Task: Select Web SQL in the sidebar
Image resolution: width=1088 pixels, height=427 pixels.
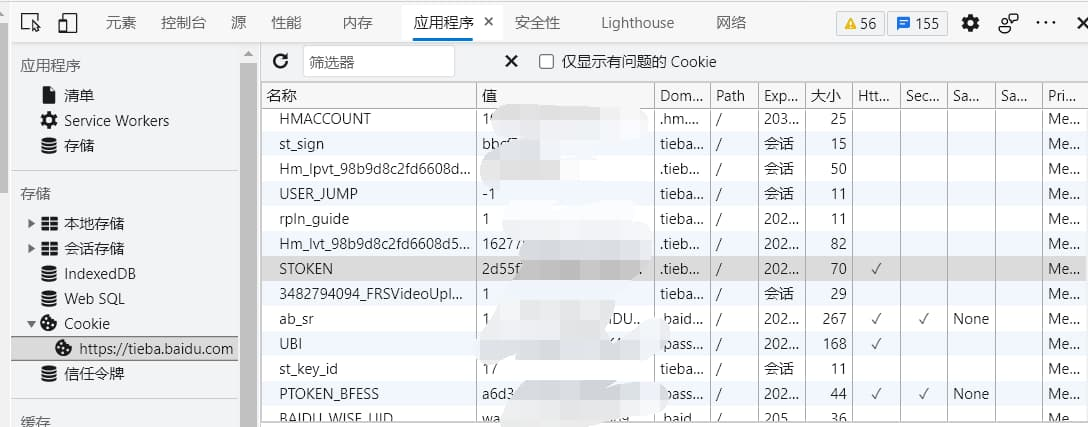Action: (94, 299)
